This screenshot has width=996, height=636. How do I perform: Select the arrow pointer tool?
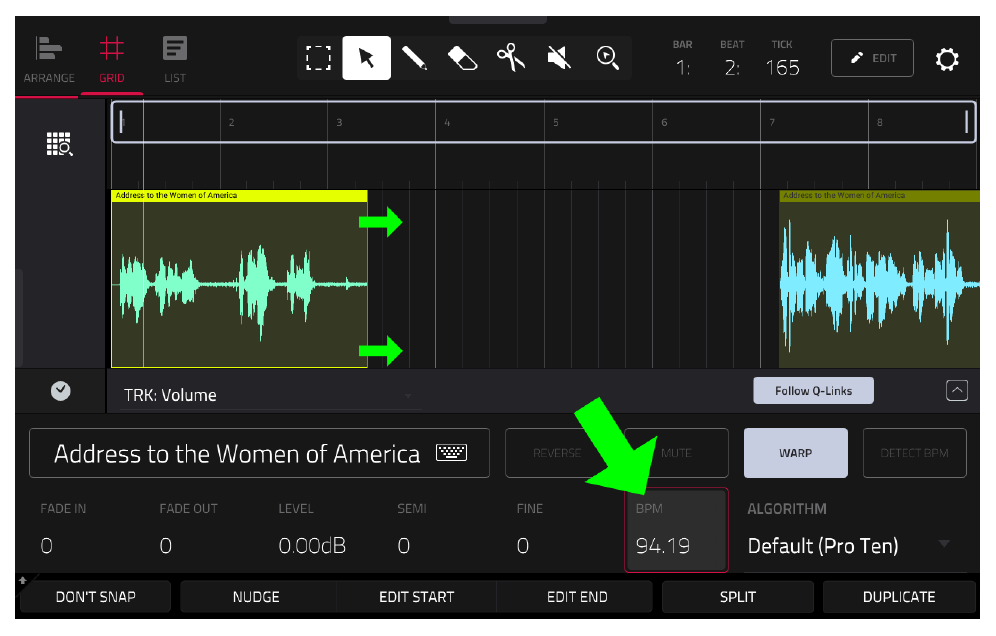click(x=367, y=58)
